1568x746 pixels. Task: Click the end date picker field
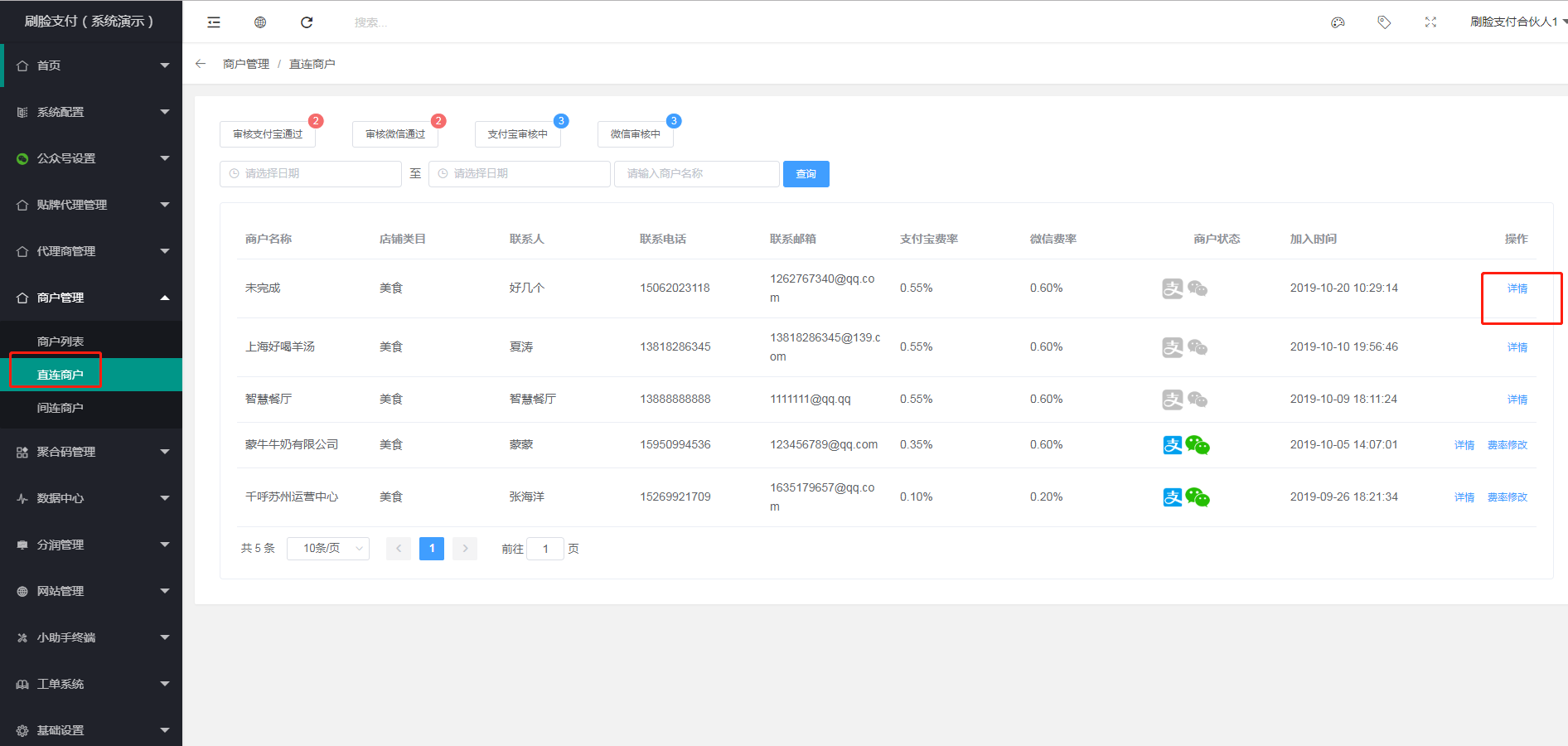520,174
